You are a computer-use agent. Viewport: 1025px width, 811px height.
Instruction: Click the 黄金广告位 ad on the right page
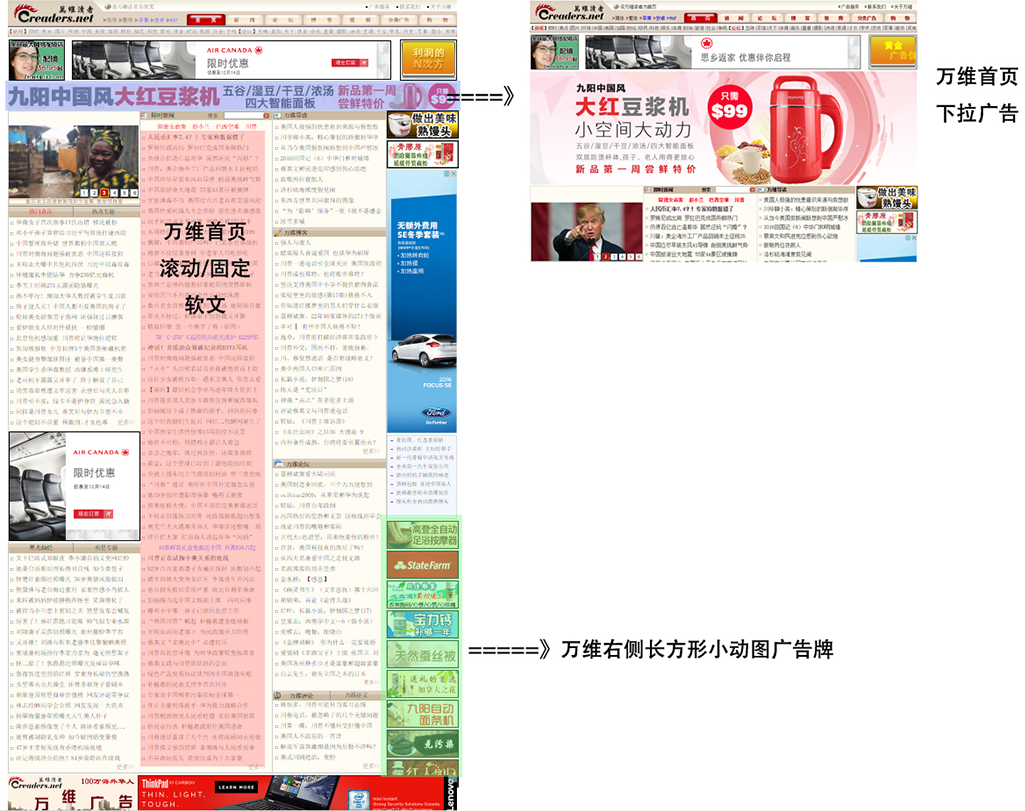pos(893,52)
